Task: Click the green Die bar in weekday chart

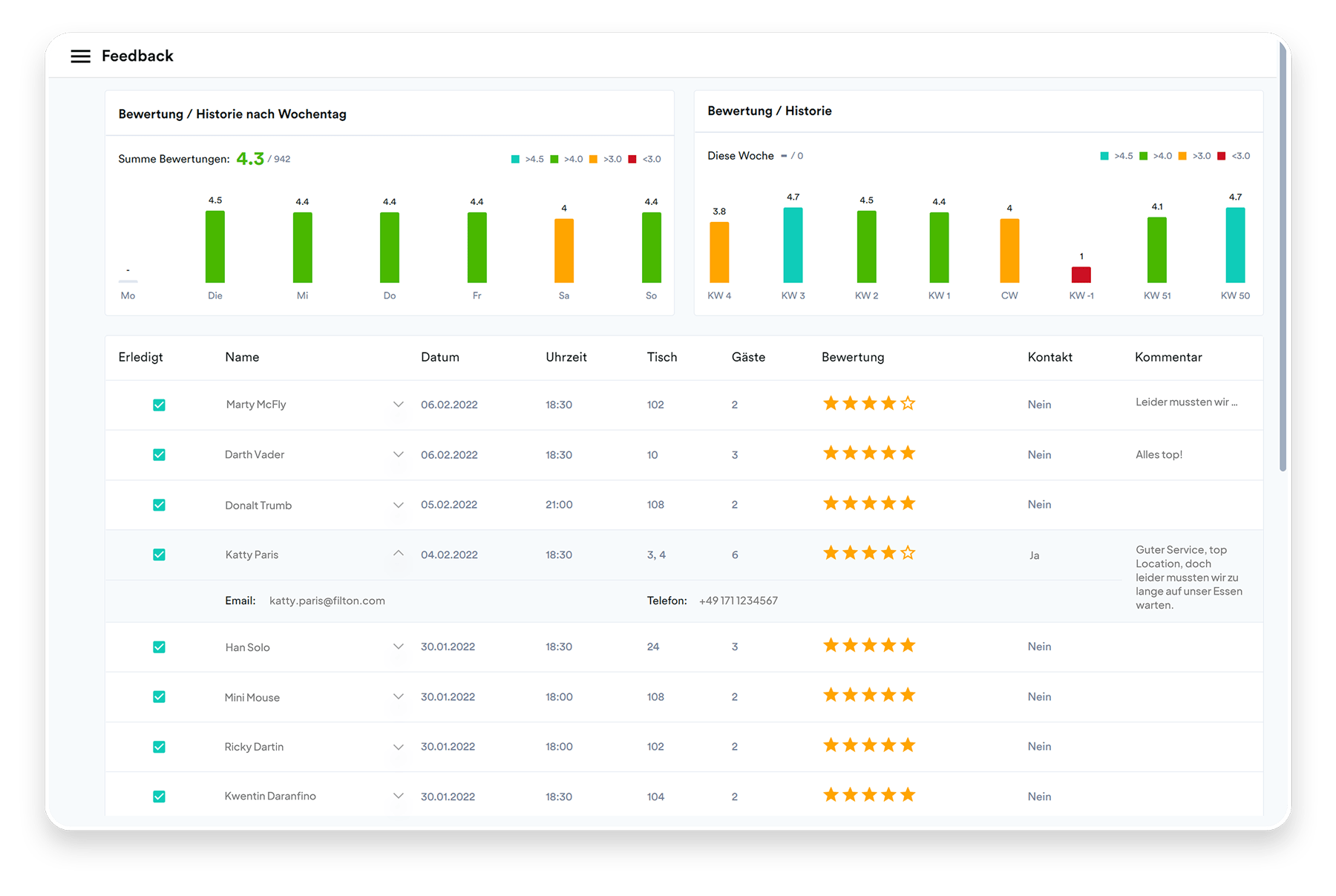Action: [x=215, y=246]
